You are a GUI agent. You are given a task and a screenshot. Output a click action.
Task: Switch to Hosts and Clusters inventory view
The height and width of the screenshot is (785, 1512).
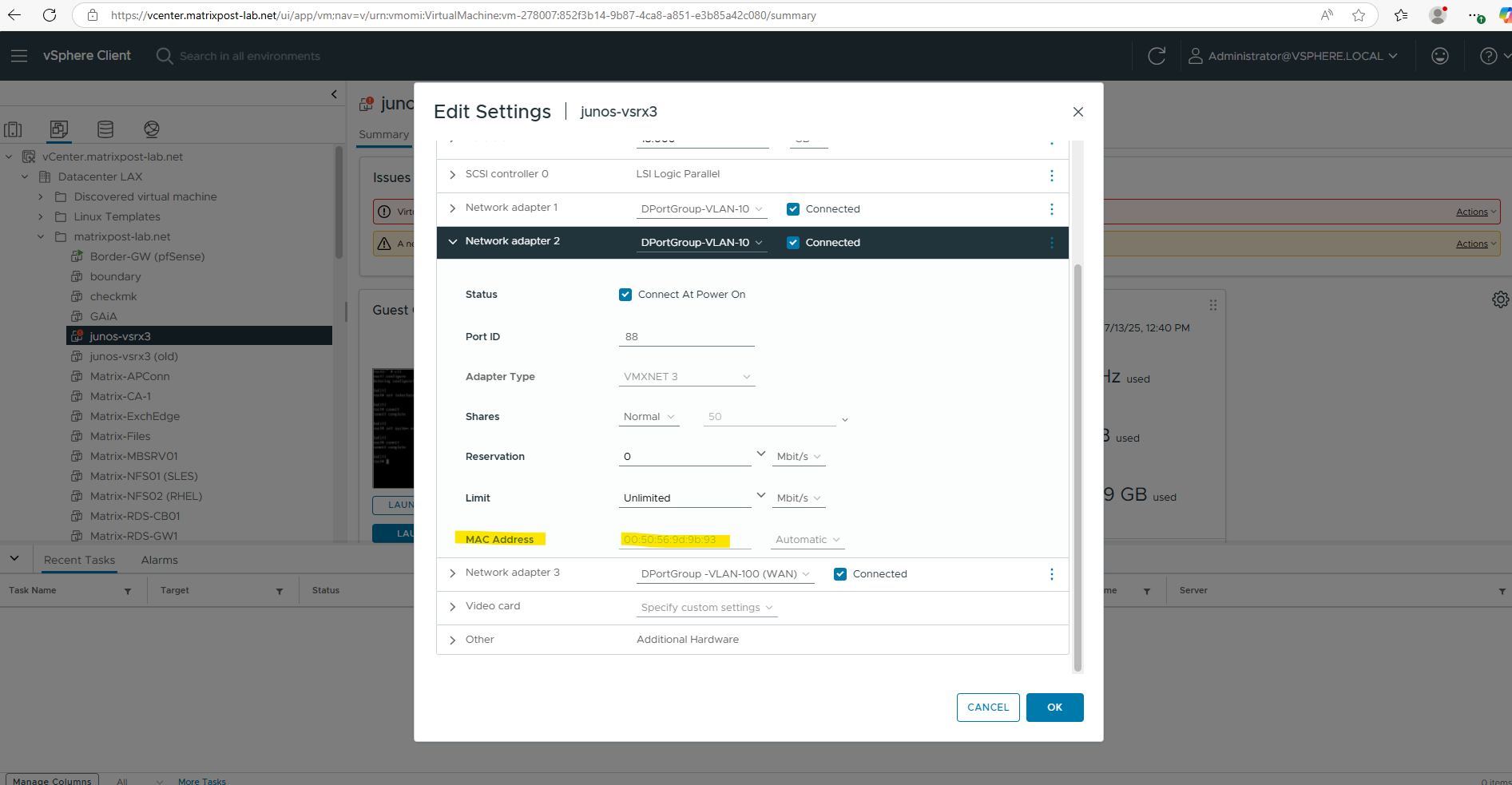click(13, 129)
